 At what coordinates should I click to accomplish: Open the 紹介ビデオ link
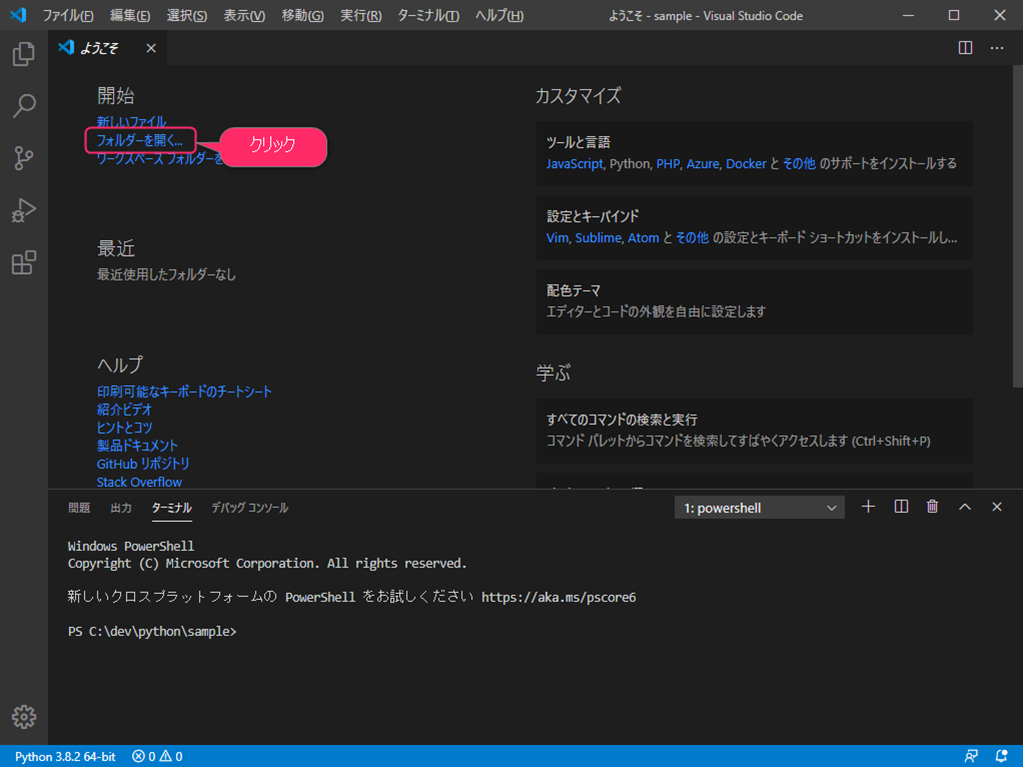[x=124, y=410]
